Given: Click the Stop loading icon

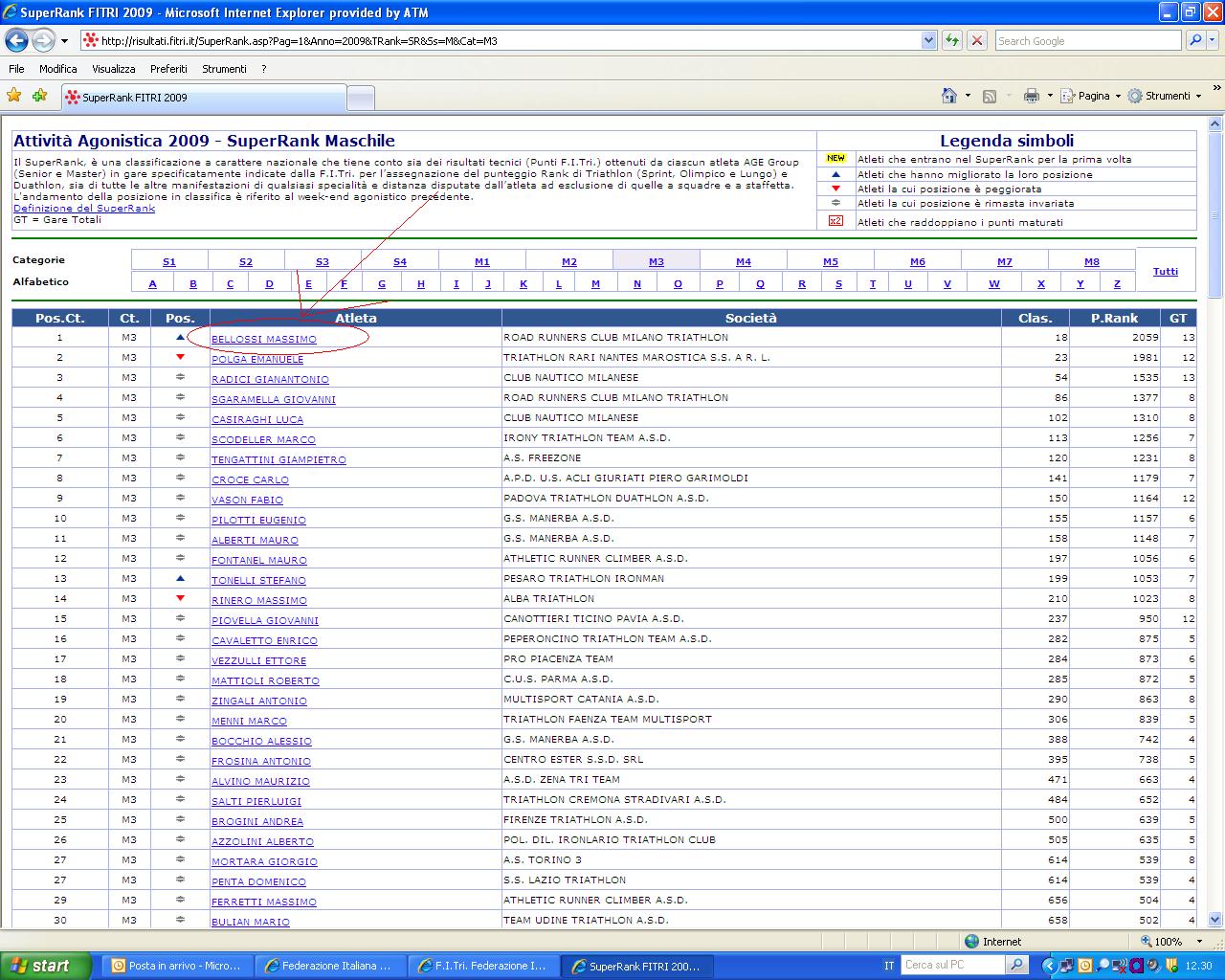Looking at the screenshot, I should 977,40.
